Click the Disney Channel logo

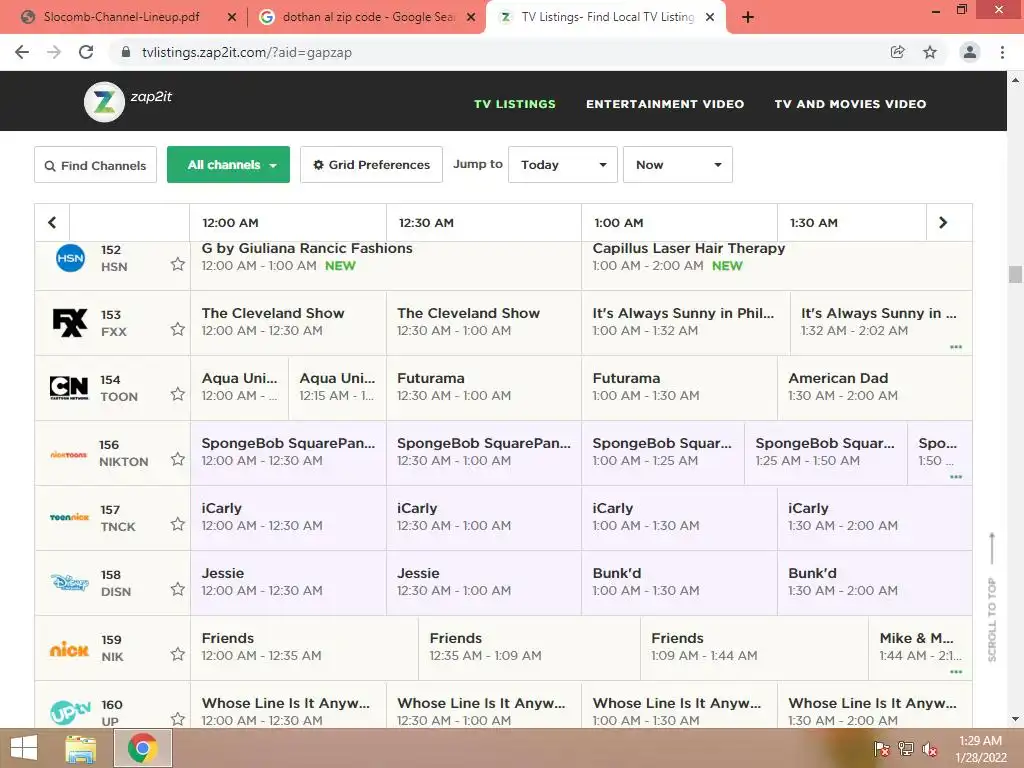[x=69, y=582]
